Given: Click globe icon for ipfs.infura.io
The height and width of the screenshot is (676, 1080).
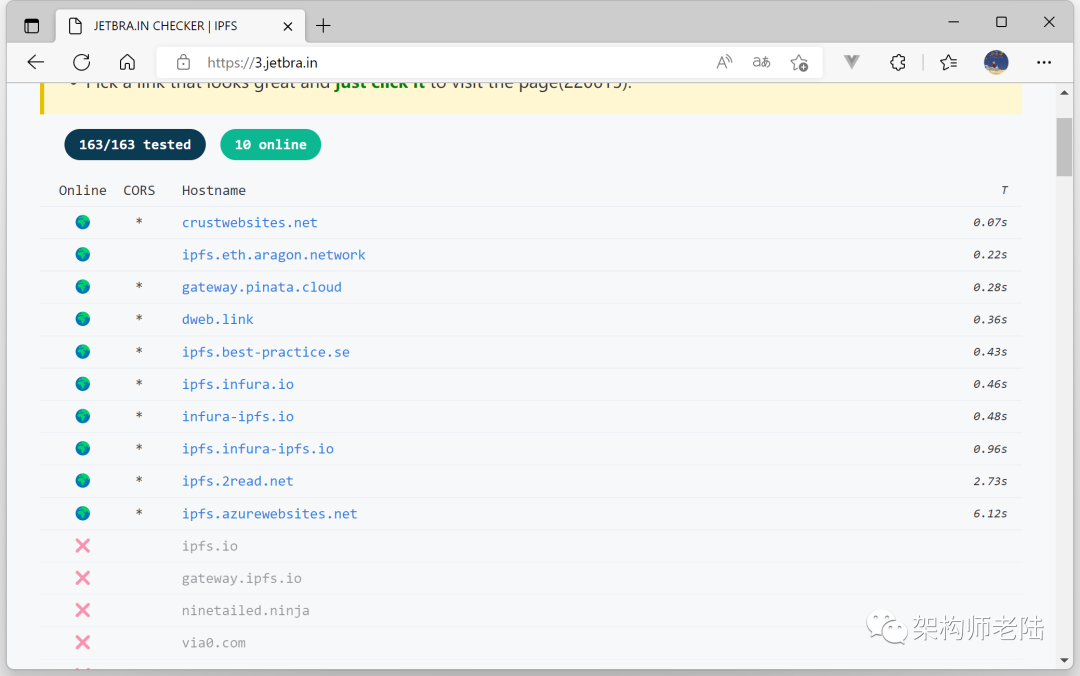Looking at the screenshot, I should coord(83,384).
